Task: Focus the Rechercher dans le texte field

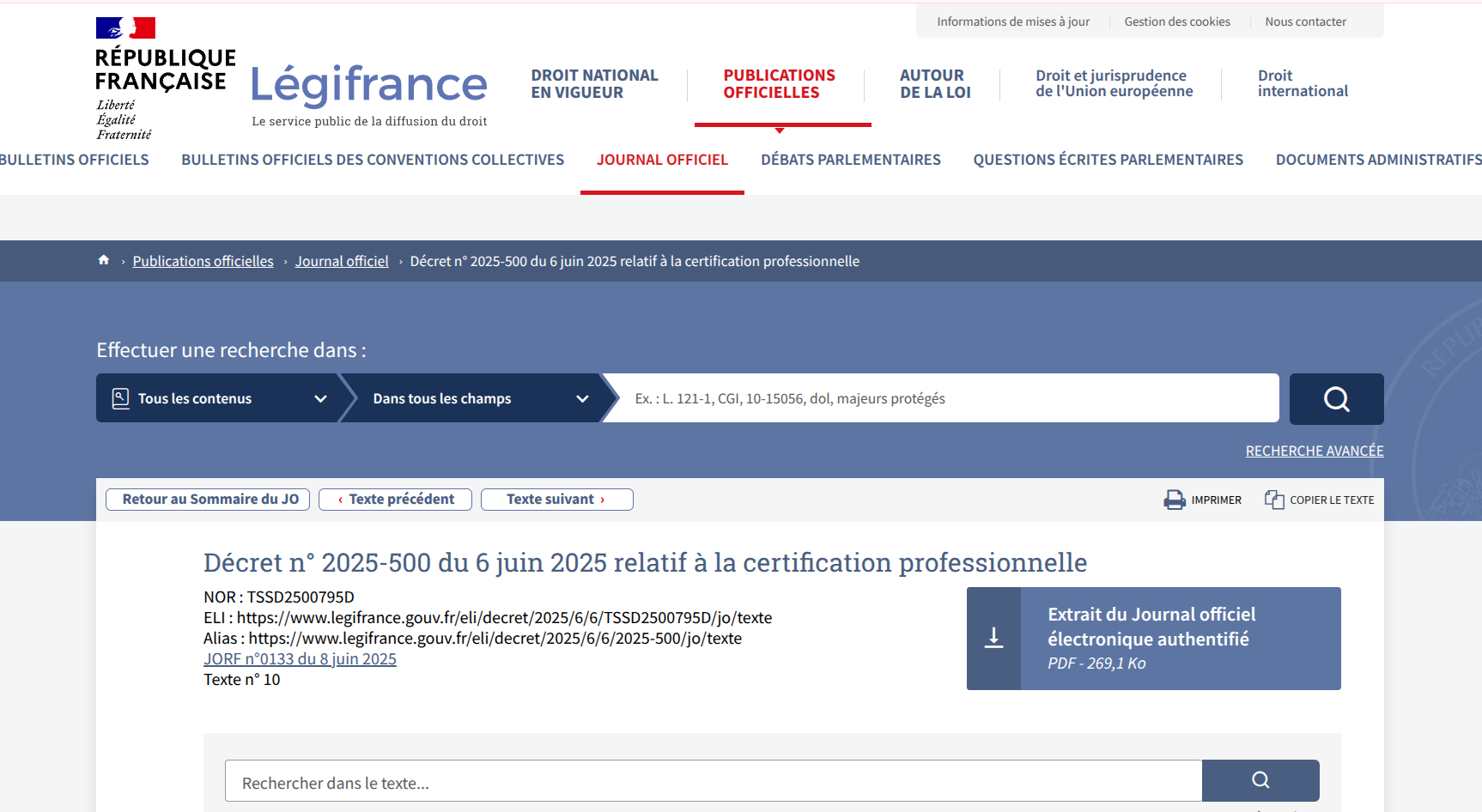Action: pos(713,781)
